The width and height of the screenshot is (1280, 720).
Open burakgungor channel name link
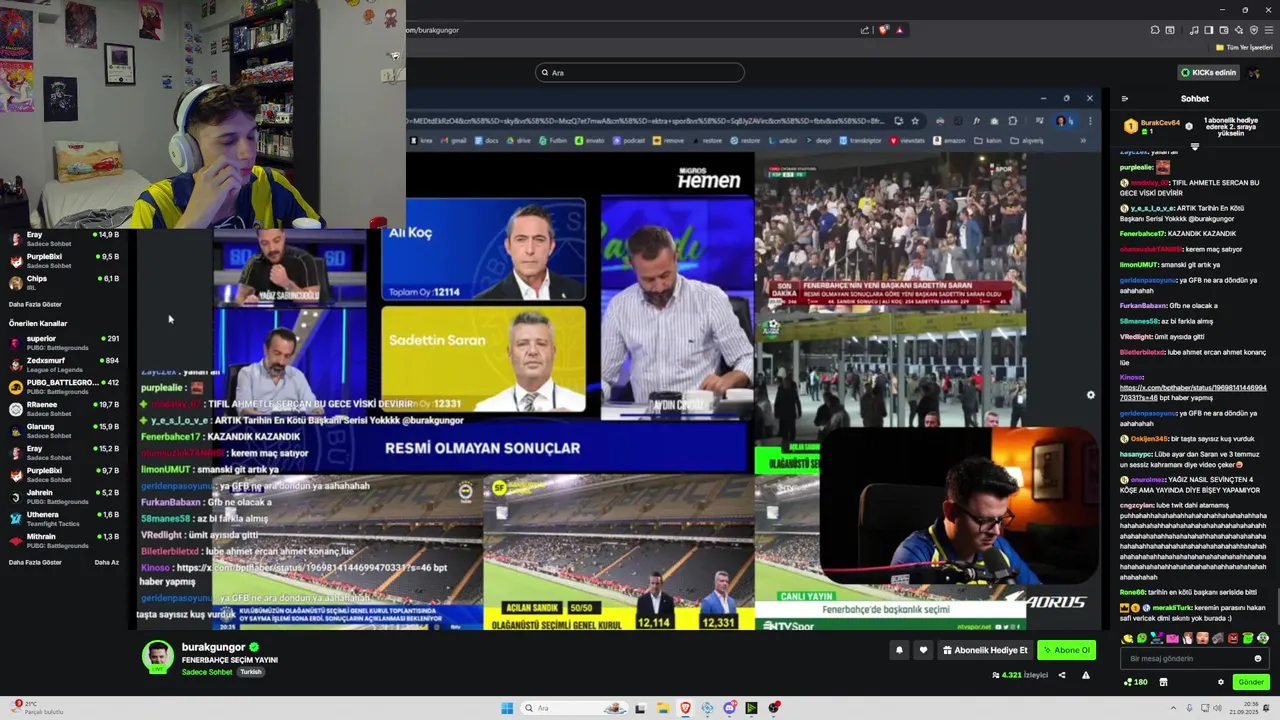[x=214, y=647]
